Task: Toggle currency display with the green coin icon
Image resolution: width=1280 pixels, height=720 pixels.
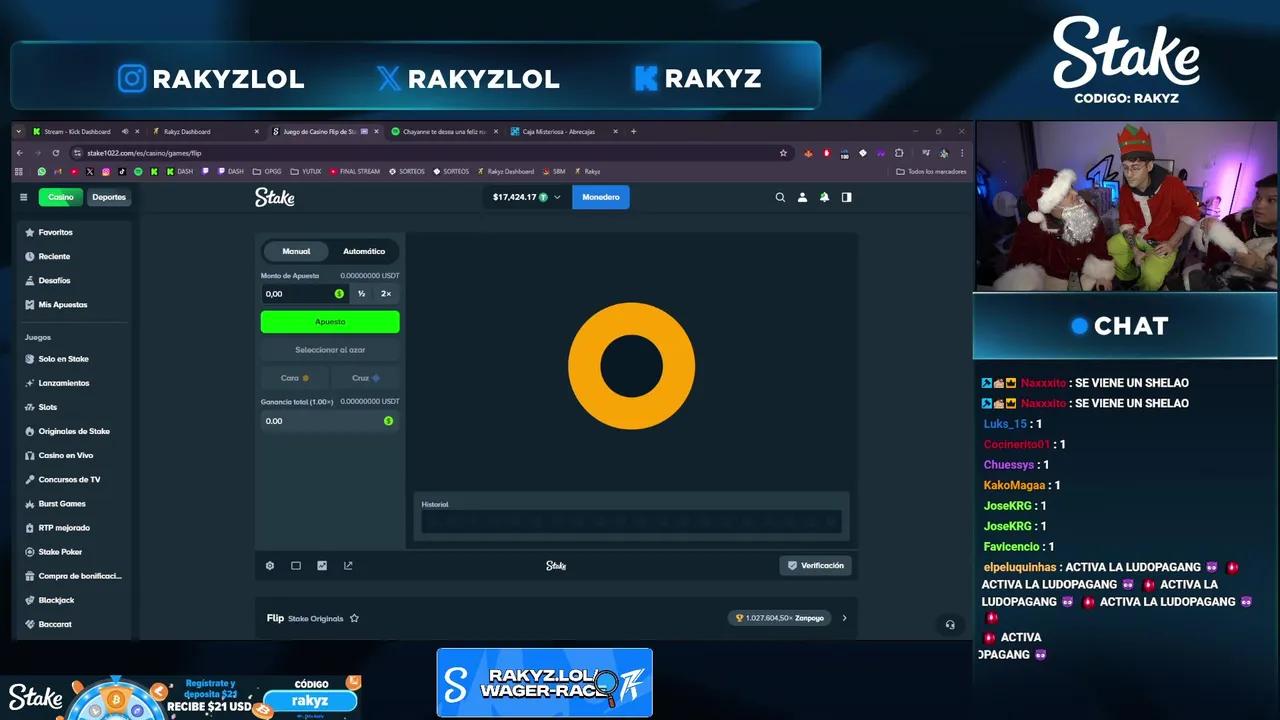Action: [338, 293]
